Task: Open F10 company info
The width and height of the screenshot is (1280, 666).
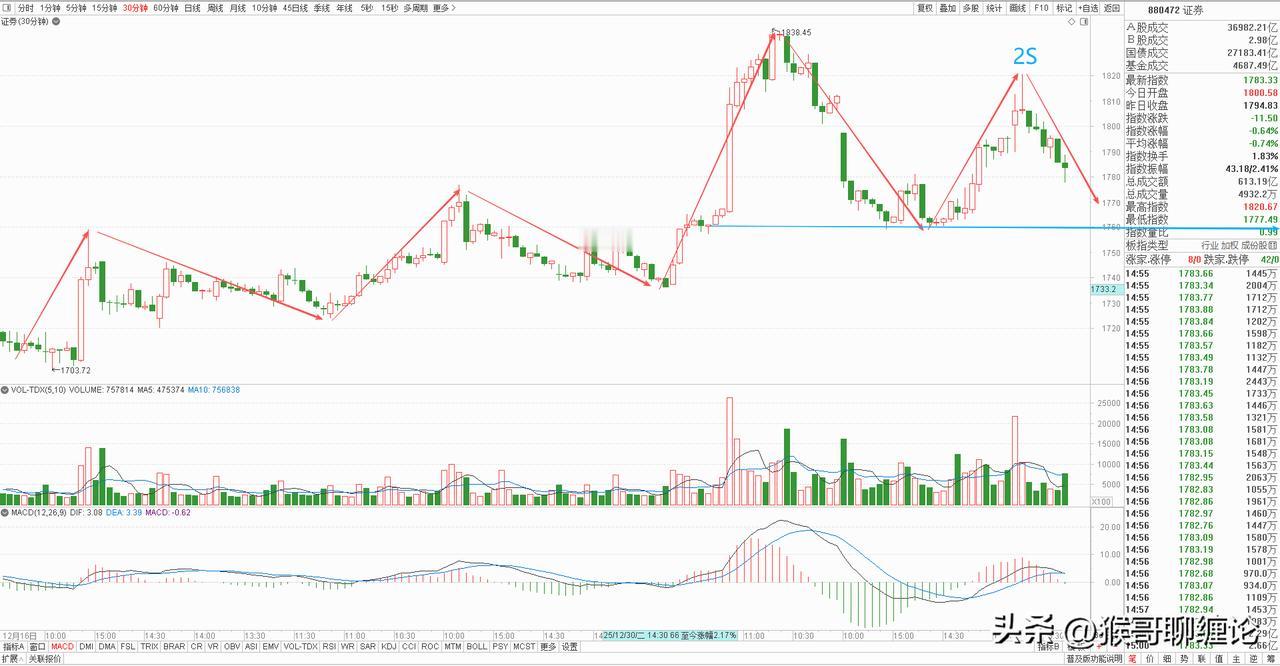Action: tap(1041, 8)
